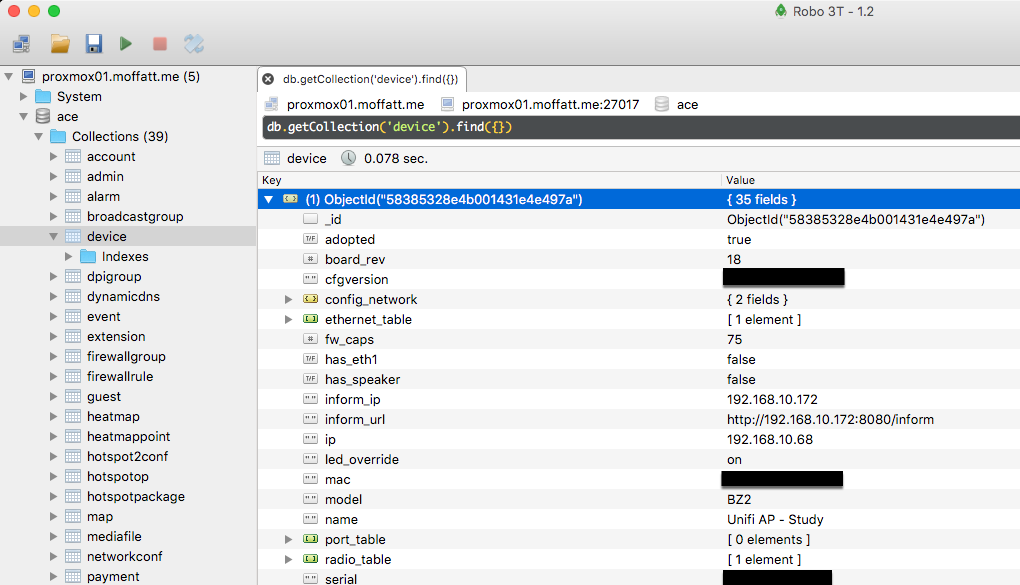1020x585 pixels.
Task: Click the Save floppy disk icon
Action: (x=93, y=43)
